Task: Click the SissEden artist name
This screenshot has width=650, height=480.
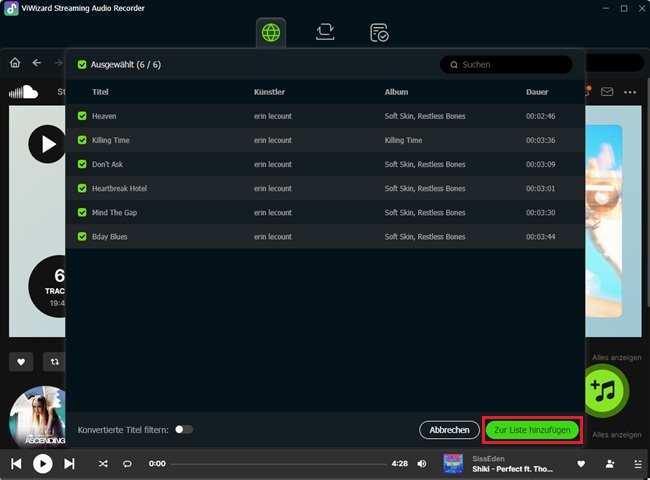Action: click(488, 459)
